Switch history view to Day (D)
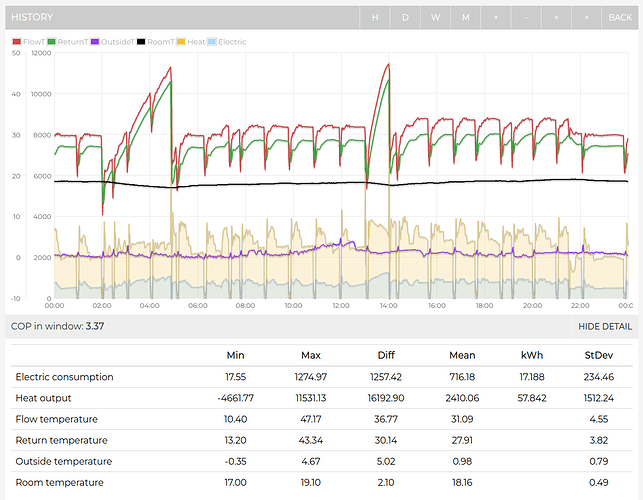 click(x=405, y=17)
